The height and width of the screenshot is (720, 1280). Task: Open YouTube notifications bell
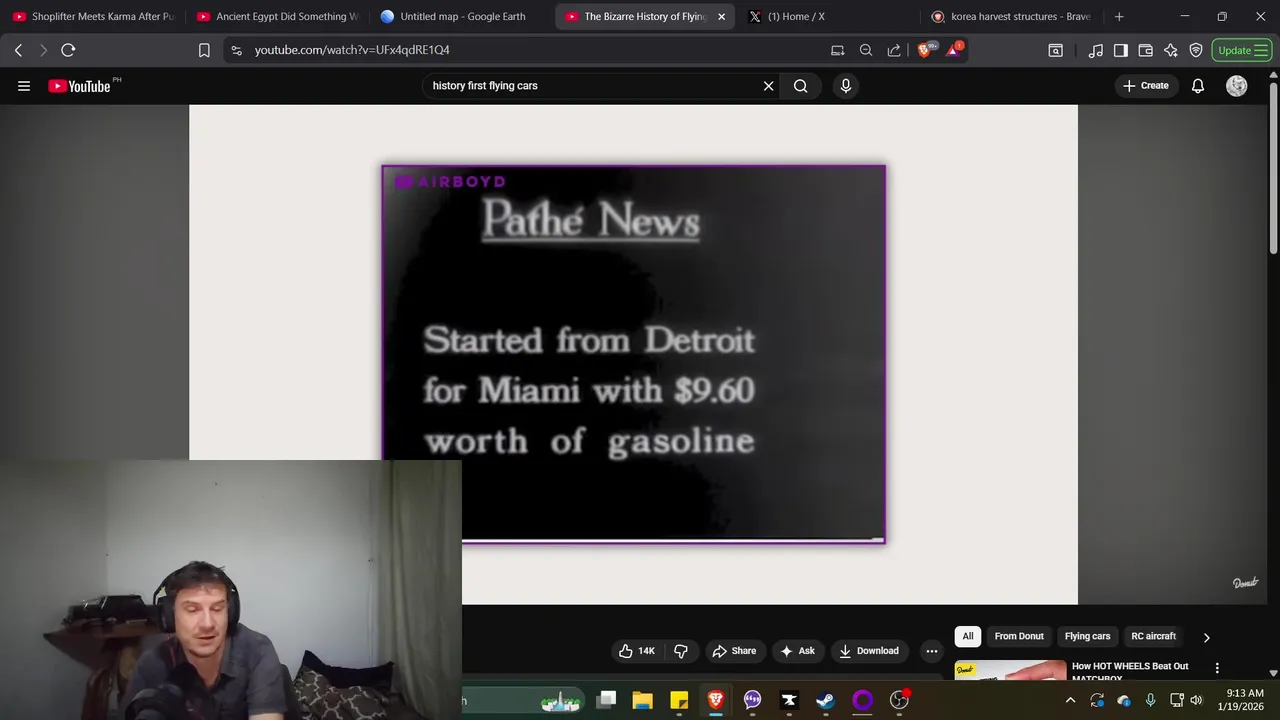(x=1198, y=86)
